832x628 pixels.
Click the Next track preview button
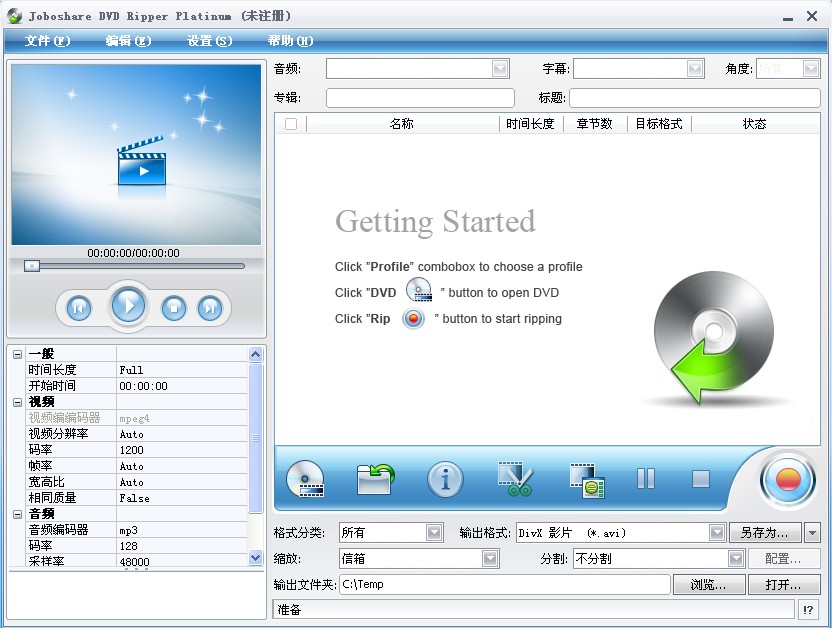pyautogui.click(x=210, y=308)
